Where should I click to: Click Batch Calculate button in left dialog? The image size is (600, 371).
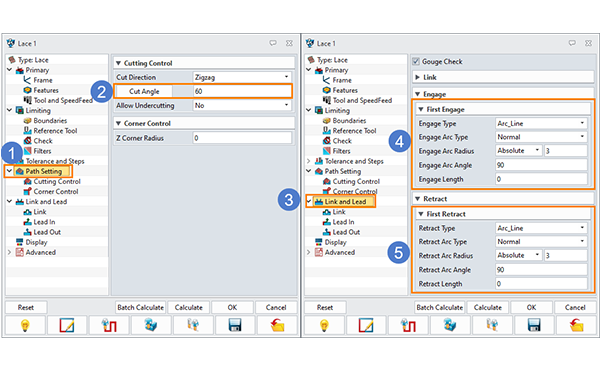tap(140, 307)
